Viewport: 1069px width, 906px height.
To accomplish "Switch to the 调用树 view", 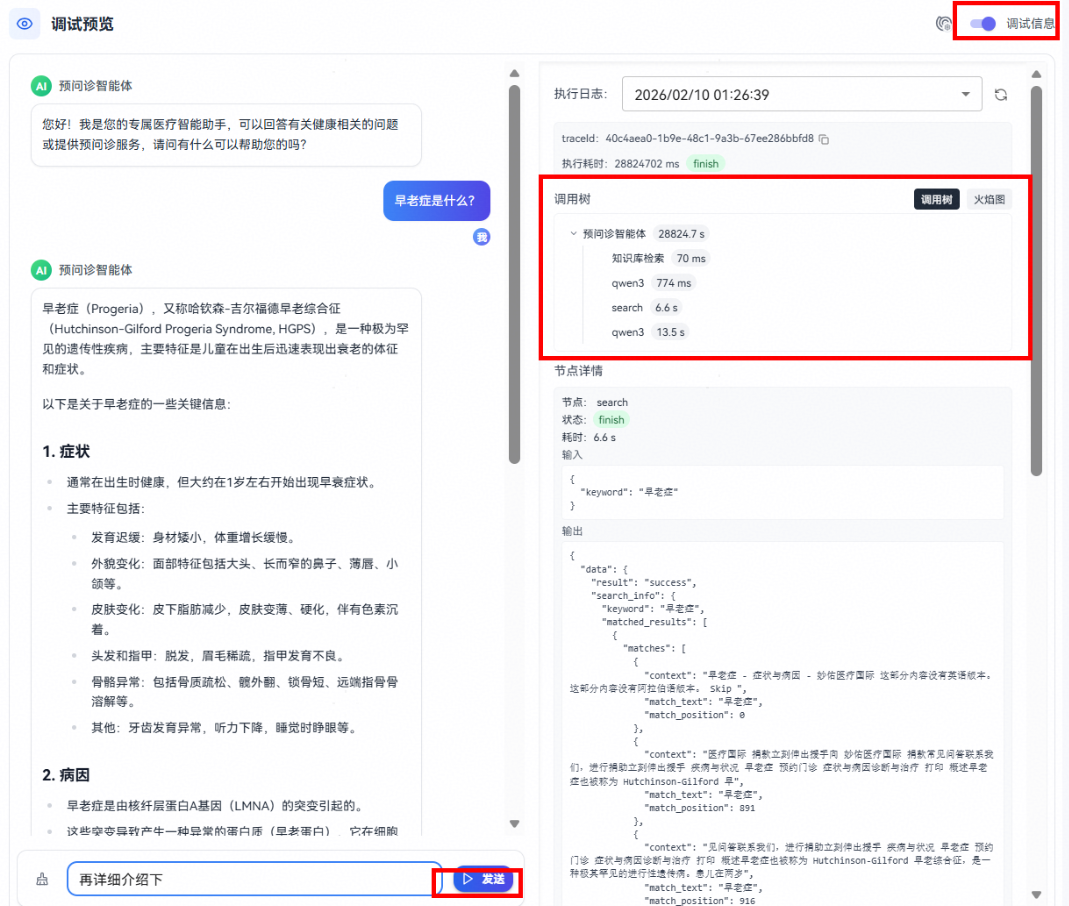I will click(x=936, y=200).
